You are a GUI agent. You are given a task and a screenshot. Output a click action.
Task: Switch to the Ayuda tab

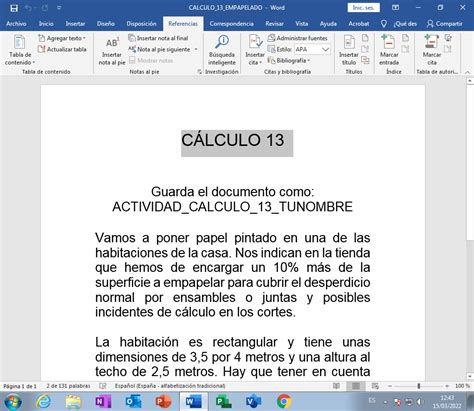click(328, 24)
